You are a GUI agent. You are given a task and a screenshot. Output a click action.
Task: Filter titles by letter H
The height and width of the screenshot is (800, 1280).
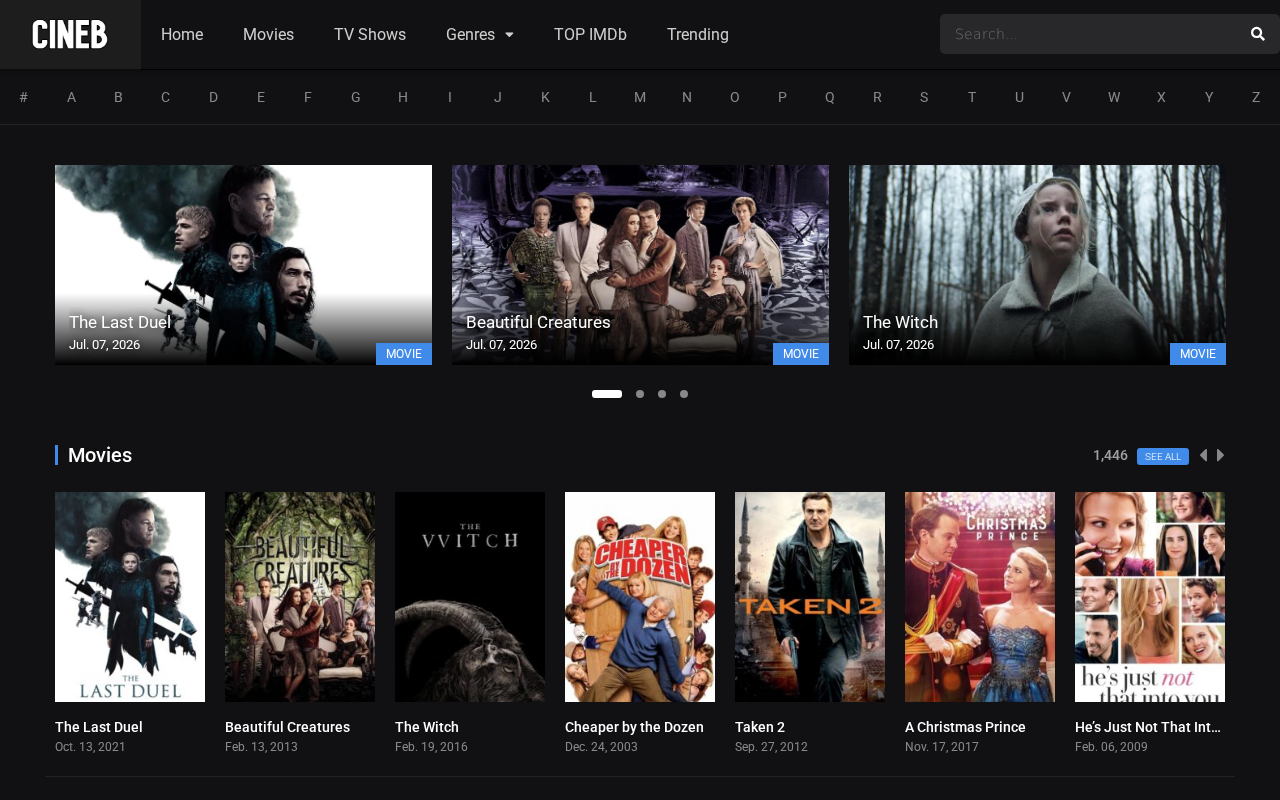[x=403, y=97]
